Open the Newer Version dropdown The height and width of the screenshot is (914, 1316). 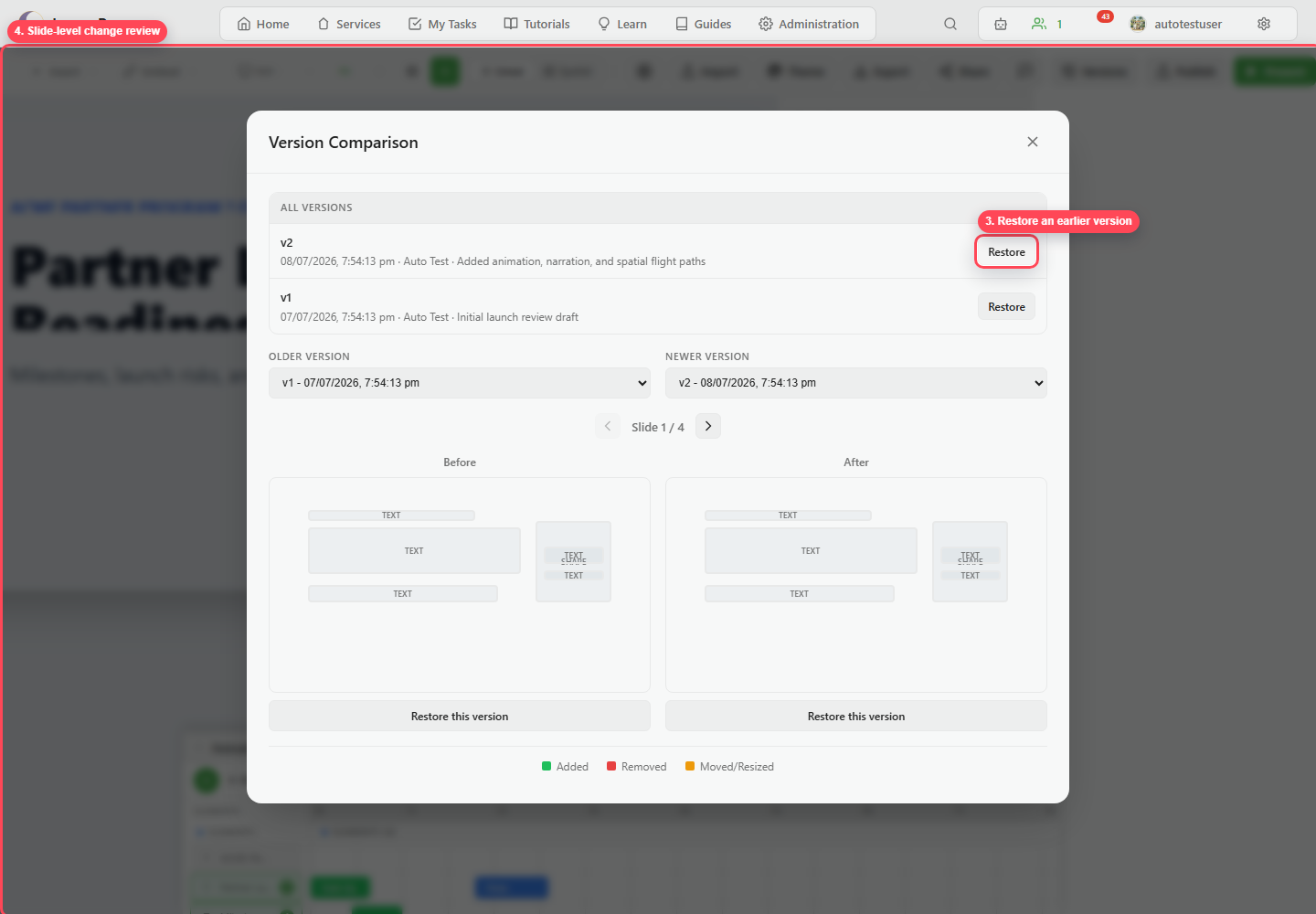[x=856, y=383]
